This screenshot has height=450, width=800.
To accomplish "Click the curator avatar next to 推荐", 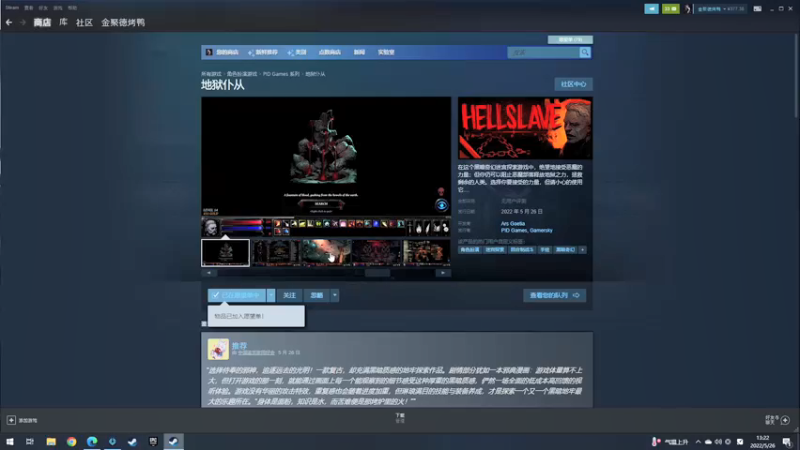I will point(218,349).
